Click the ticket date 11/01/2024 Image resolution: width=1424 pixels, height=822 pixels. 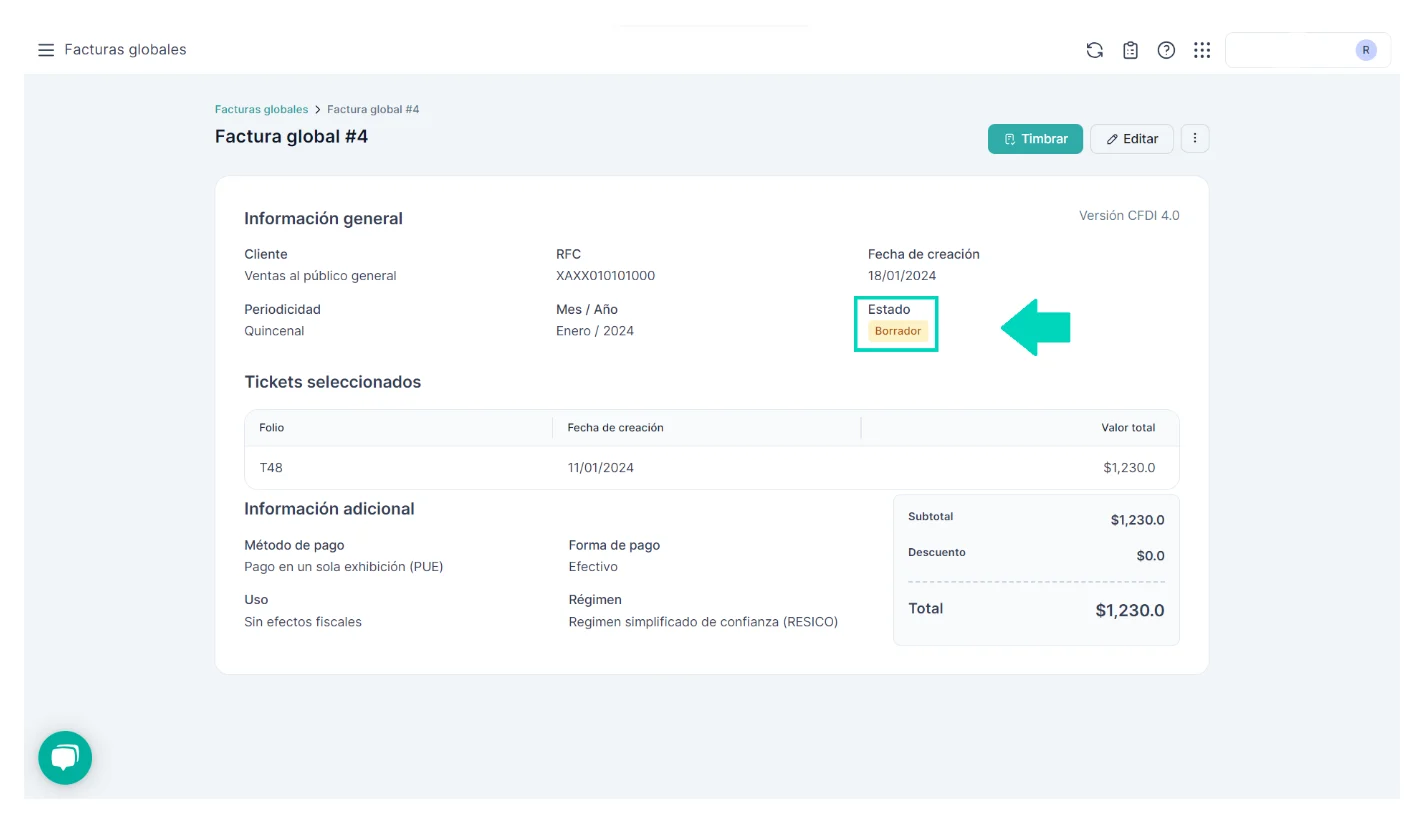click(x=601, y=467)
